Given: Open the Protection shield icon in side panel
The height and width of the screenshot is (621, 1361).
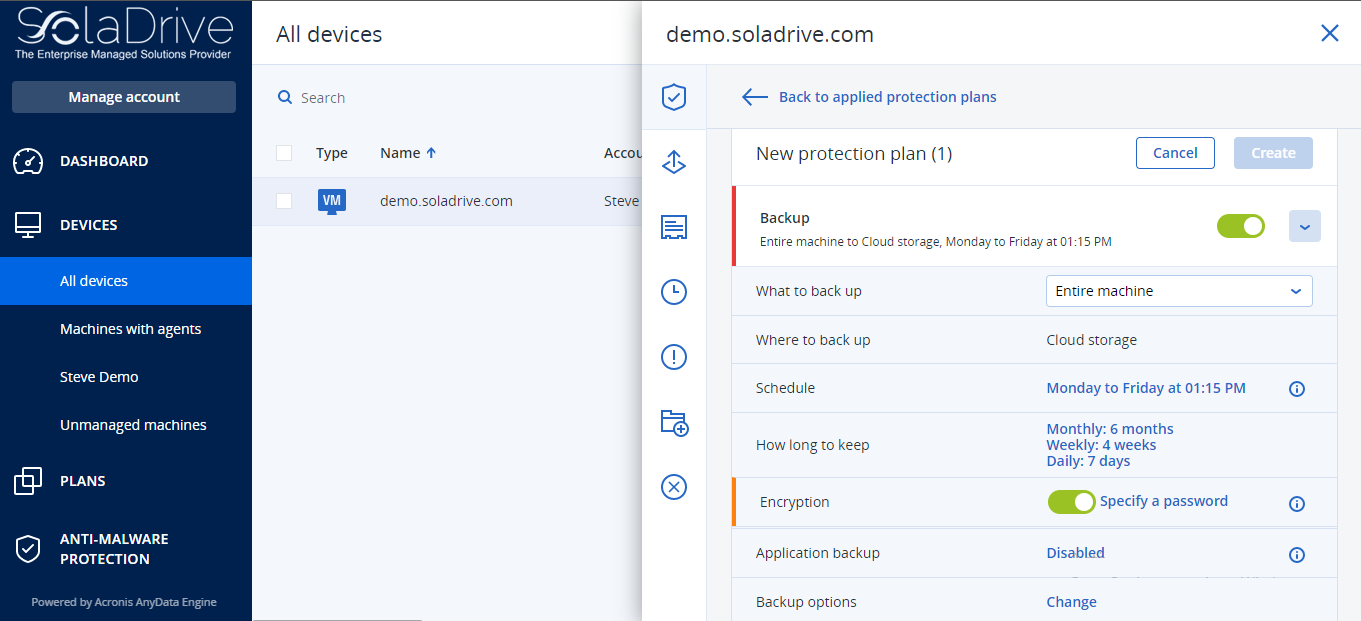Looking at the screenshot, I should click(x=674, y=97).
